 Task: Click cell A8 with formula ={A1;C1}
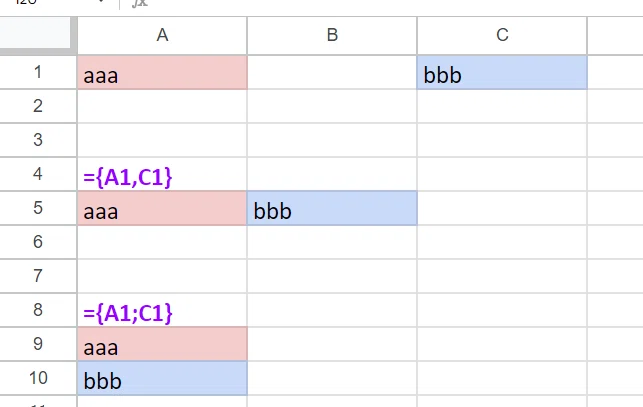[x=162, y=310]
